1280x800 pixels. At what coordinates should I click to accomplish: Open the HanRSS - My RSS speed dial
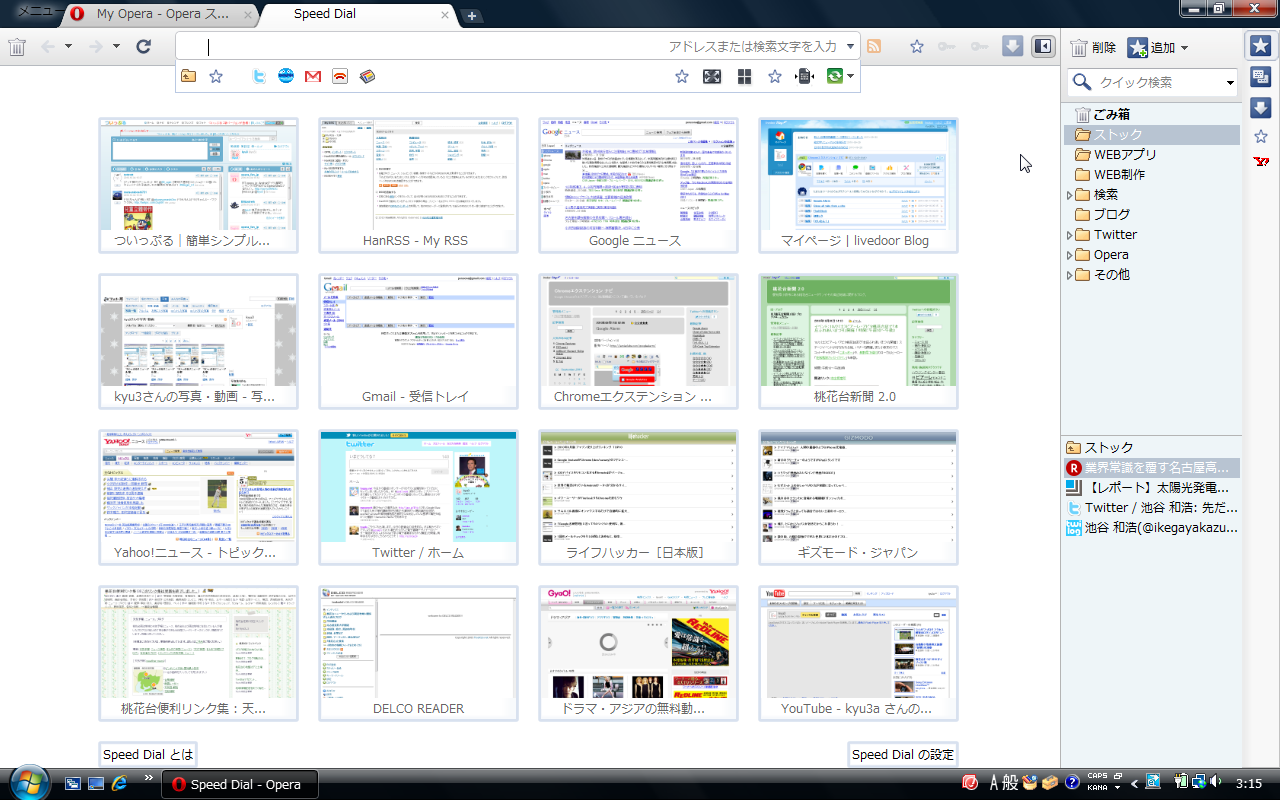[x=418, y=185]
